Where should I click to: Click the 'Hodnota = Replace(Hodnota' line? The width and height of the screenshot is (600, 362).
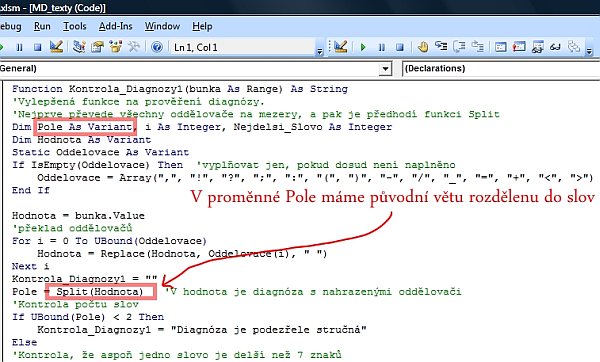pos(182,254)
